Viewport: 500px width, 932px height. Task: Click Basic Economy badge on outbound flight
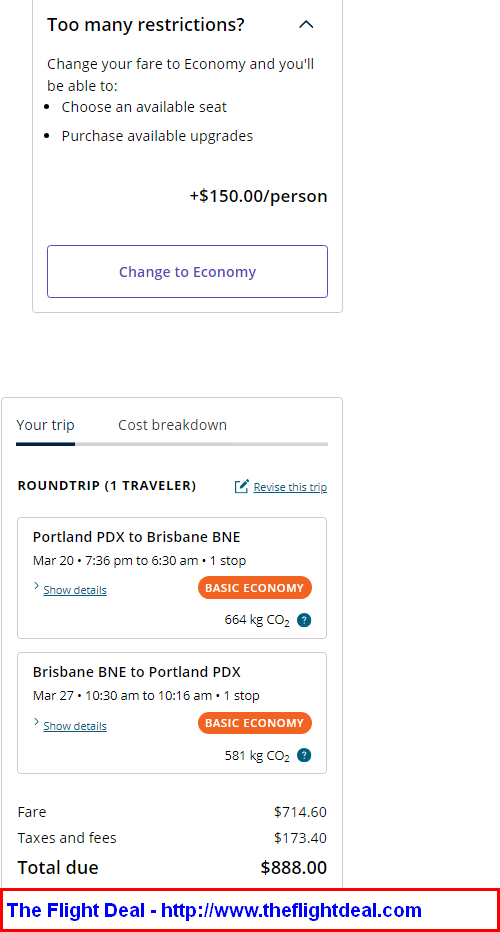pos(254,587)
